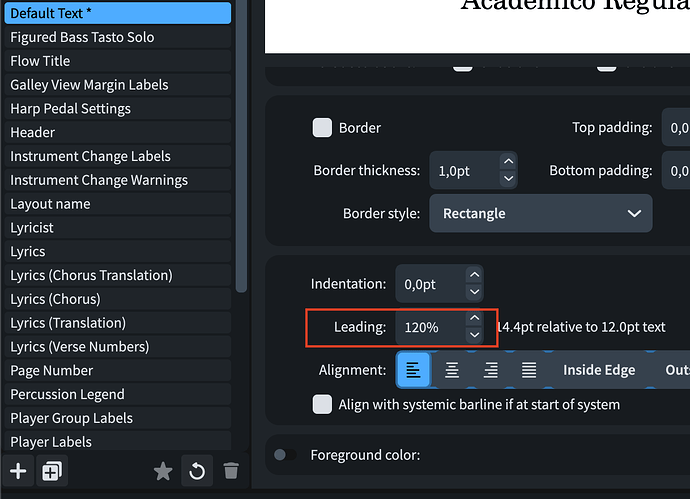
Task: Click the Inside Edge alignment button
Action: coord(598,370)
